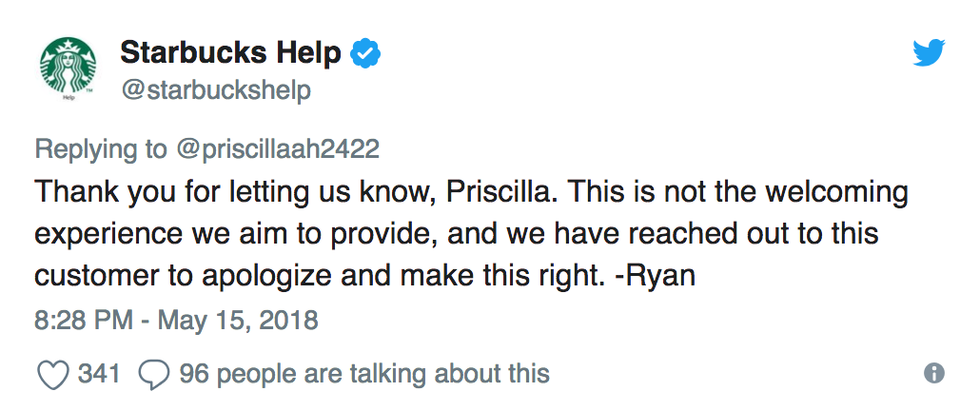Open the Starbucks Help profile name
This screenshot has width=980, height=411.
point(231,52)
